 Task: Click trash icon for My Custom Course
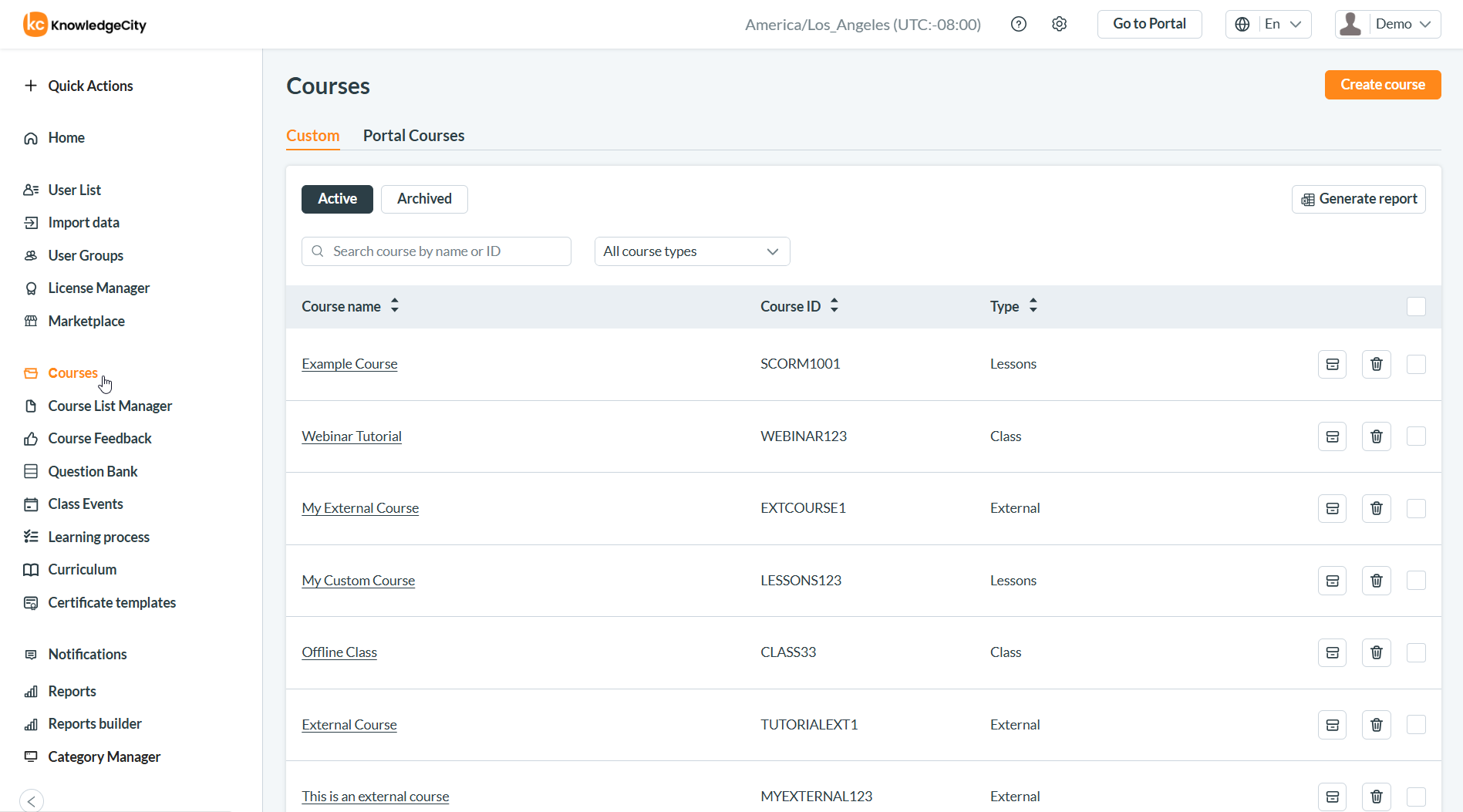tap(1376, 581)
